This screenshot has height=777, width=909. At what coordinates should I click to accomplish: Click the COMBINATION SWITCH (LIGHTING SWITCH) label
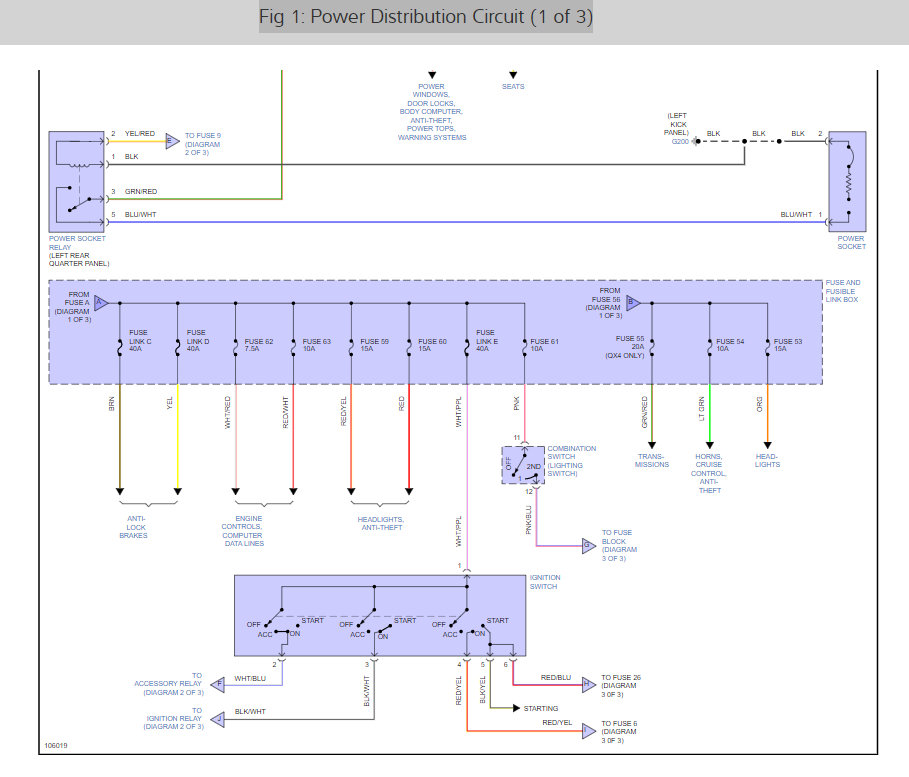pyautogui.click(x=572, y=461)
